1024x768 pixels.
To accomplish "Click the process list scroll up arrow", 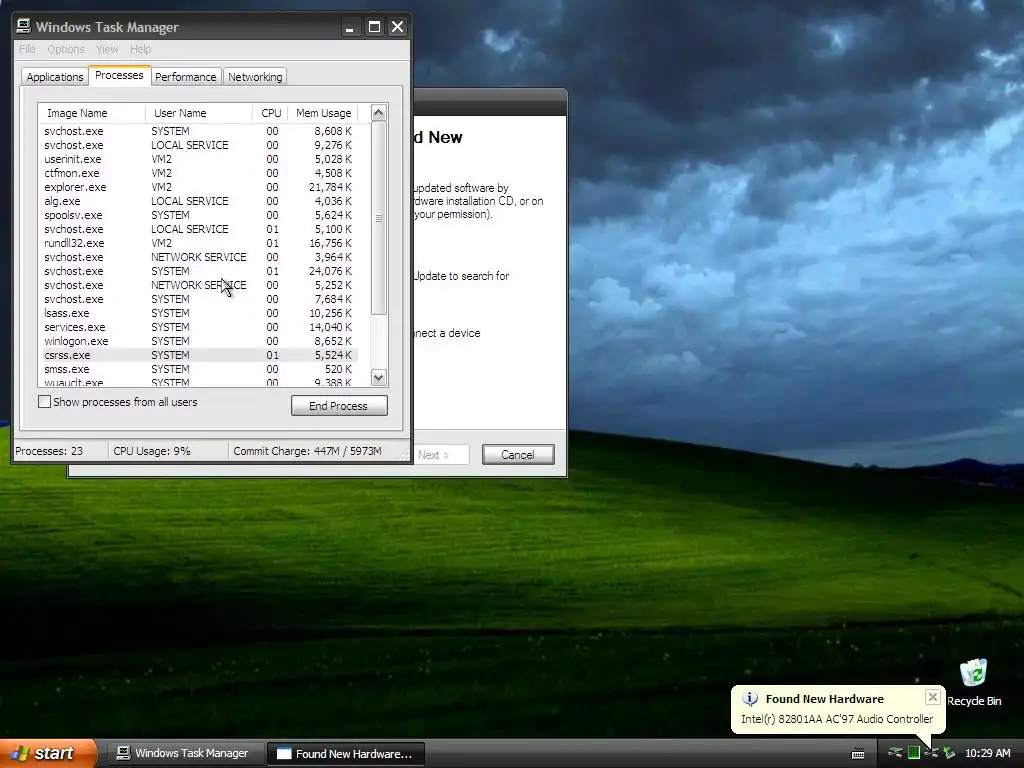I will (379, 113).
